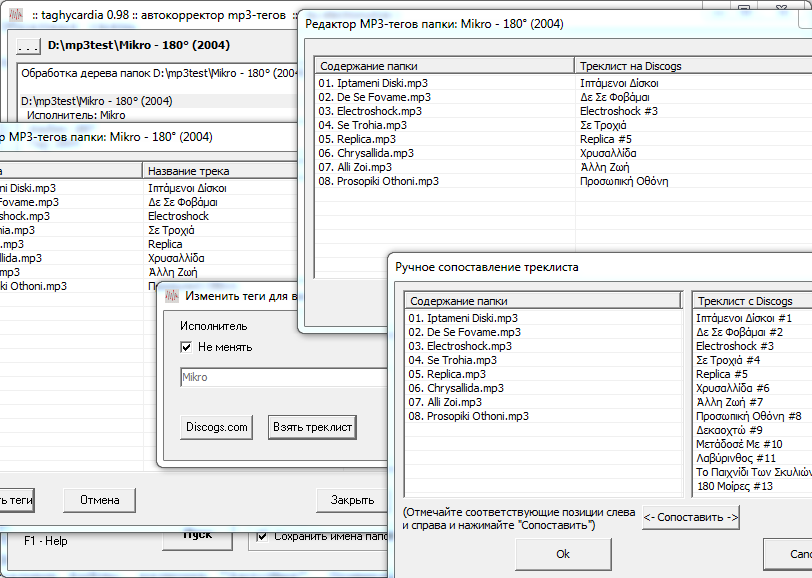The height and width of the screenshot is (578, 812).
Task: Select 'Προσωπική Οθόνη #8' in 'Треклист с Discogs' list
Action: pyautogui.click(x=749, y=416)
